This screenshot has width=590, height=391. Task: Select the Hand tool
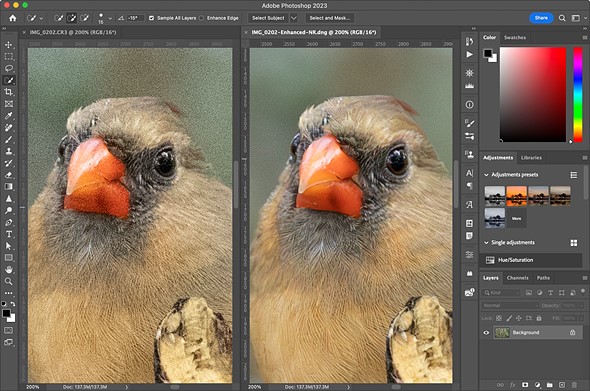pyautogui.click(x=9, y=269)
